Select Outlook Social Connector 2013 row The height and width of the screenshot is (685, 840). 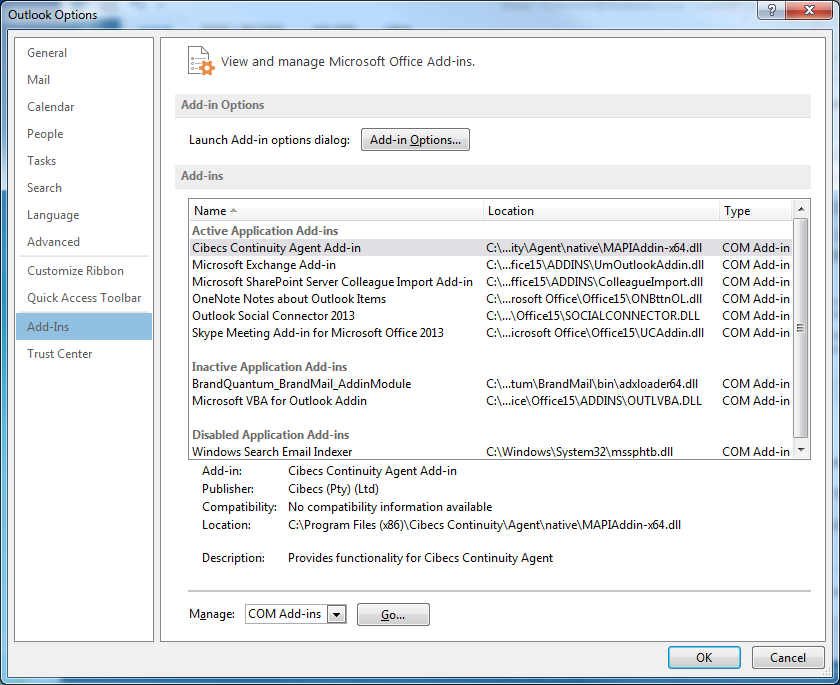[x=491, y=316]
